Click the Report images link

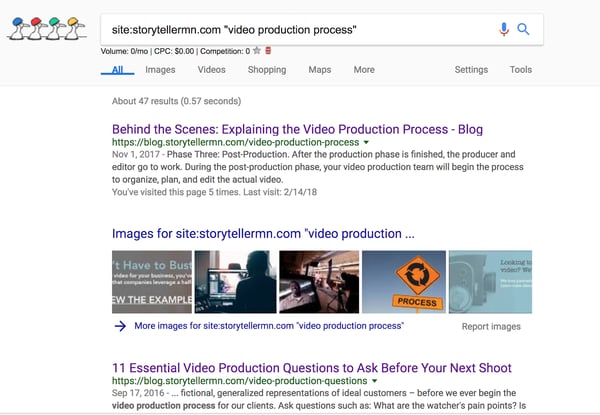[491, 327]
